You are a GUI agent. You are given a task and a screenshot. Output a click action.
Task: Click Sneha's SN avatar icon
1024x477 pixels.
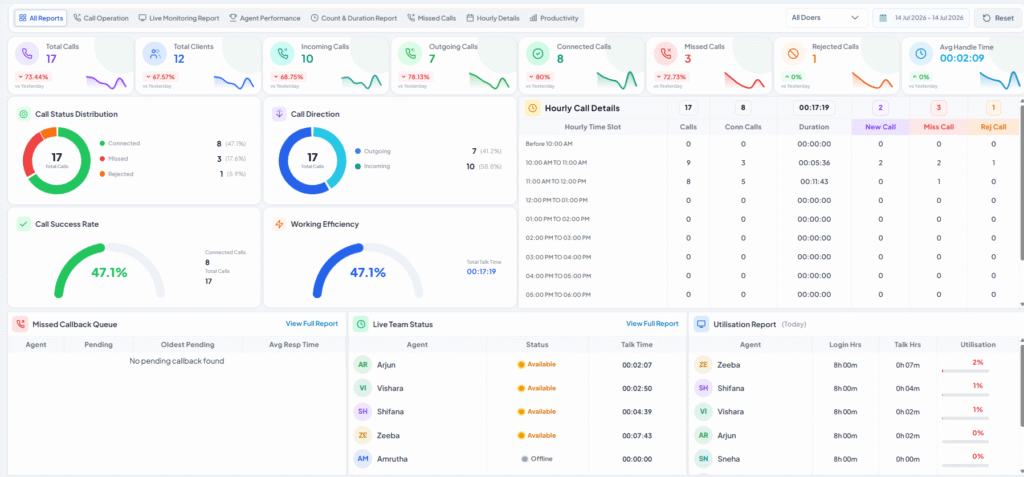point(703,459)
